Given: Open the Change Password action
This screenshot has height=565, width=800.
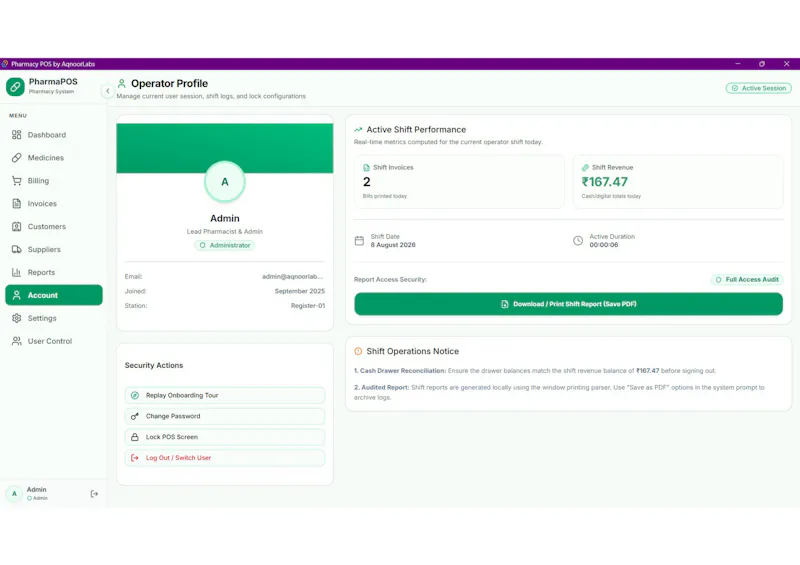Looking at the screenshot, I should tap(224, 416).
